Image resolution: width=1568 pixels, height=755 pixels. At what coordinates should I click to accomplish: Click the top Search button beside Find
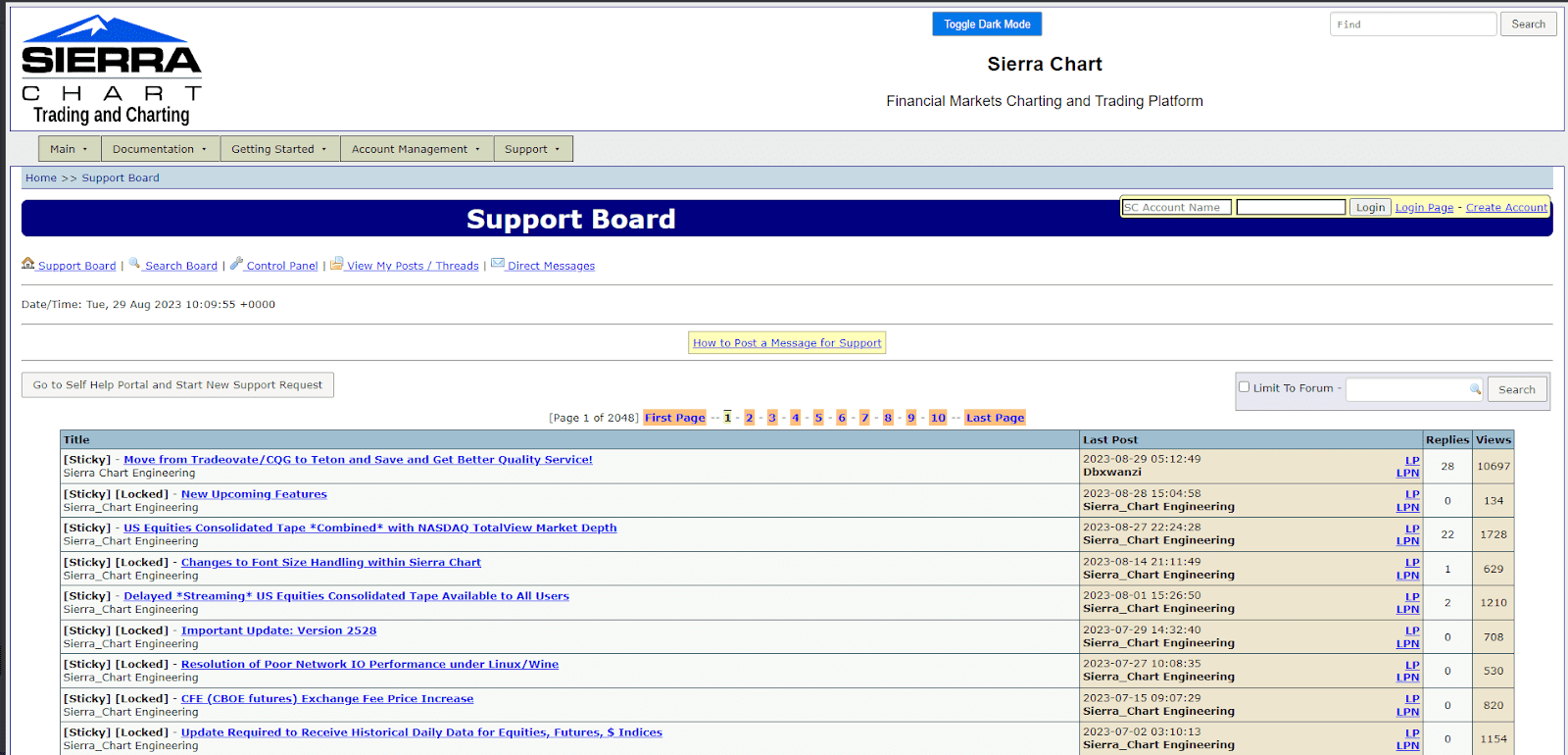click(x=1528, y=24)
